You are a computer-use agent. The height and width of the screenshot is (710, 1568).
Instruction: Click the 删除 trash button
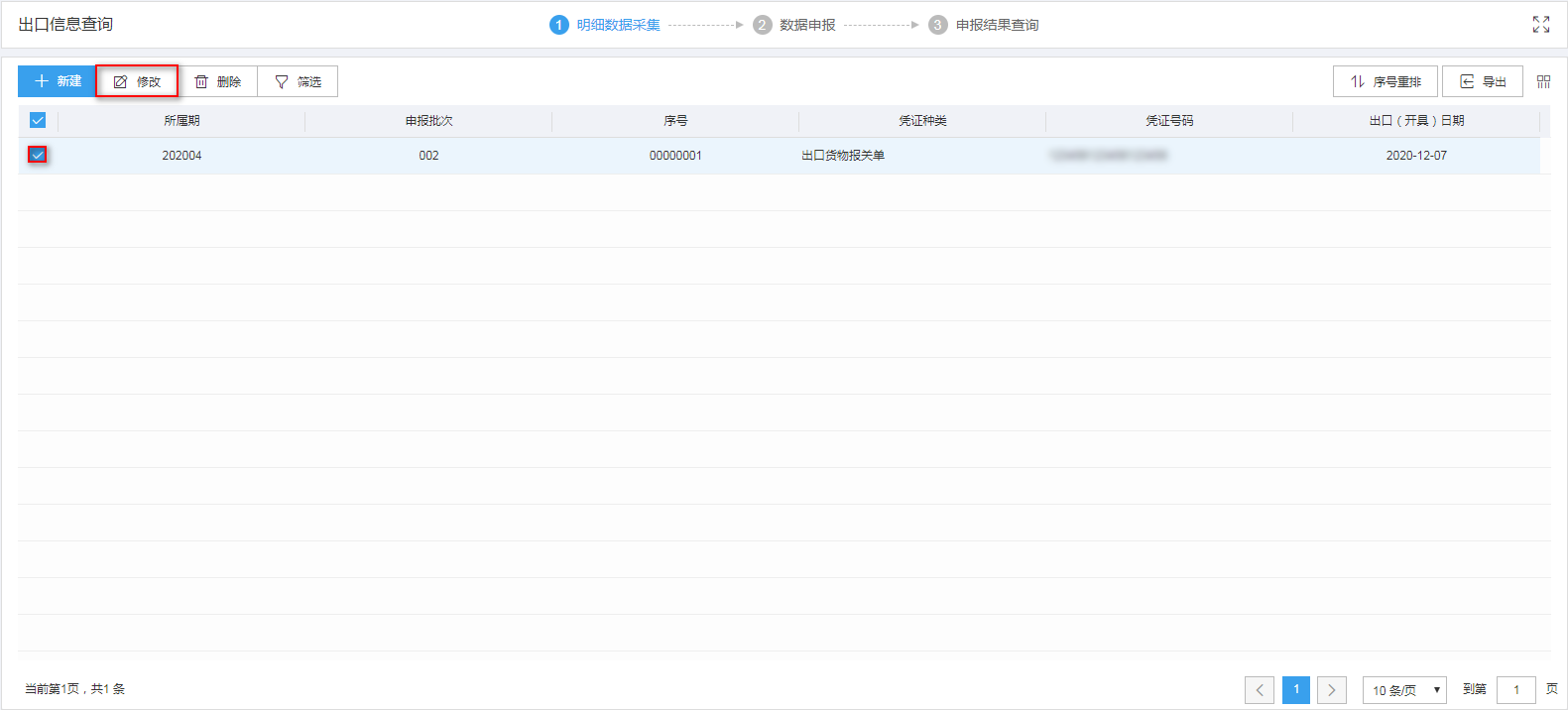(x=218, y=81)
